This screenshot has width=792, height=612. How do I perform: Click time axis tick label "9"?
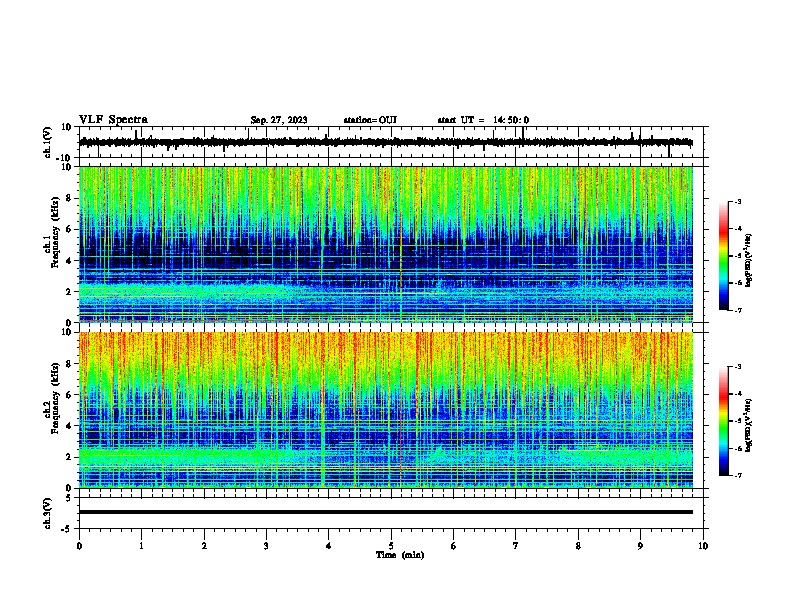(640, 546)
